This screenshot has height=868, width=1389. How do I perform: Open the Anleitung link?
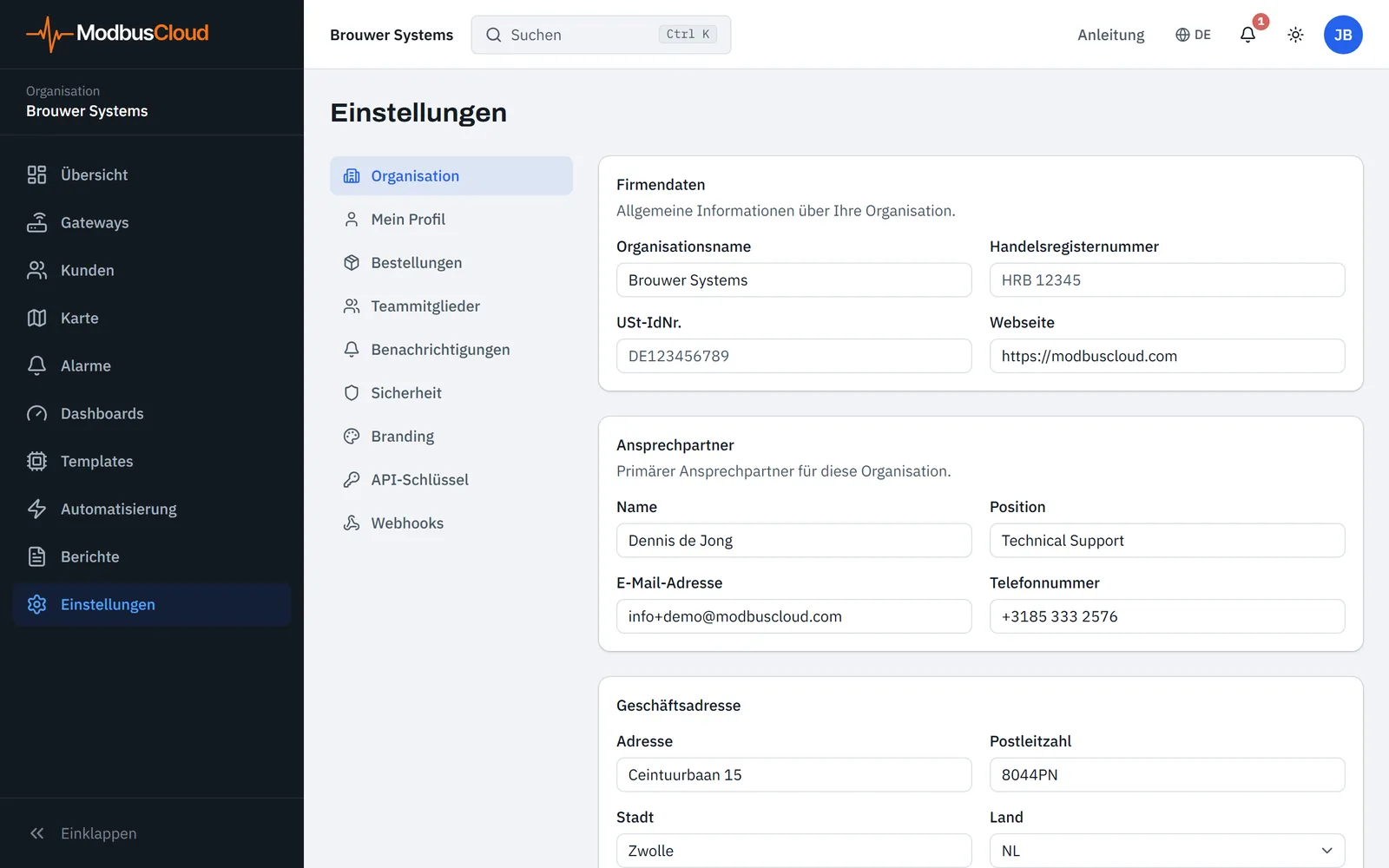[x=1110, y=35]
